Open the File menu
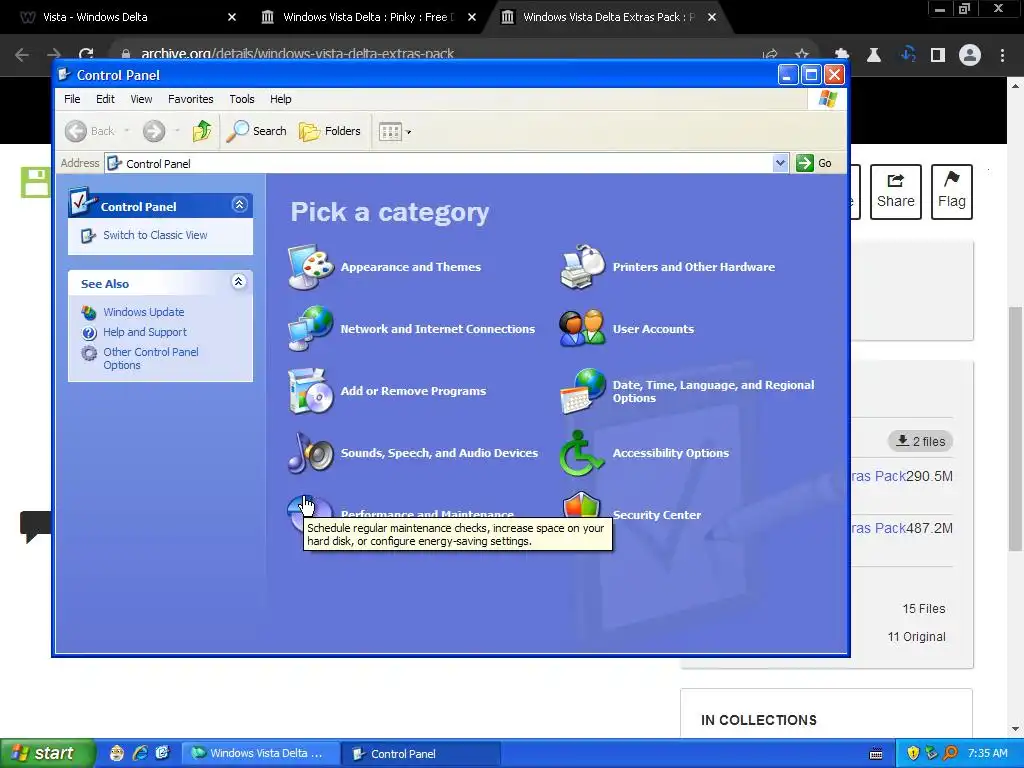Screen dimensions: 1024x768 pyautogui.click(x=72, y=99)
